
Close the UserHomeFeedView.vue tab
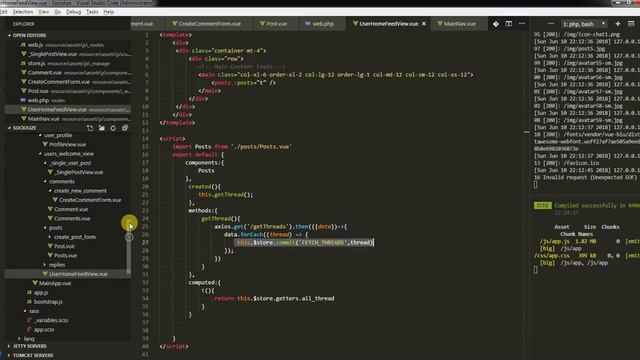tap(424, 24)
